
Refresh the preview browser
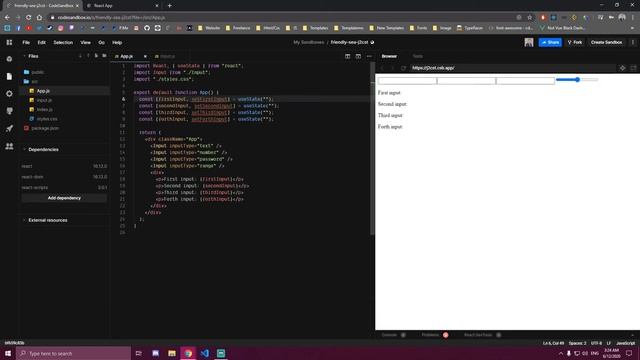pyautogui.click(x=403, y=68)
